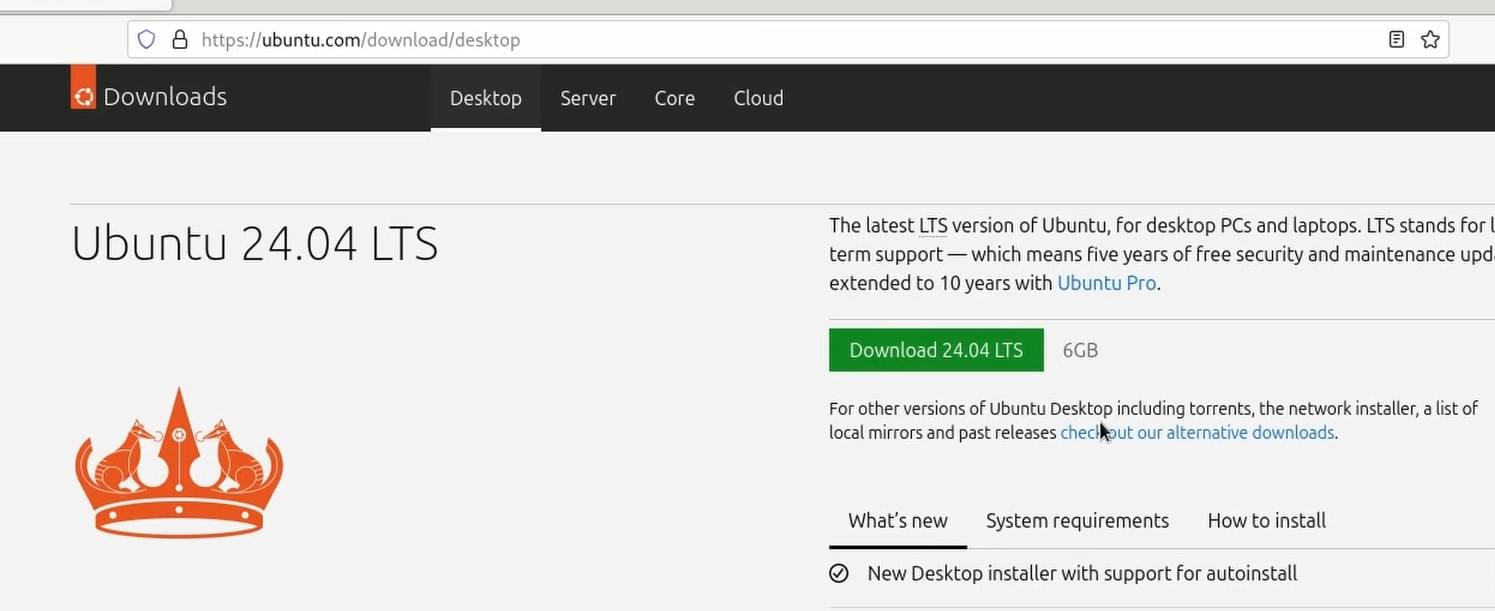Open the alternative downloads link

pyautogui.click(x=1197, y=433)
